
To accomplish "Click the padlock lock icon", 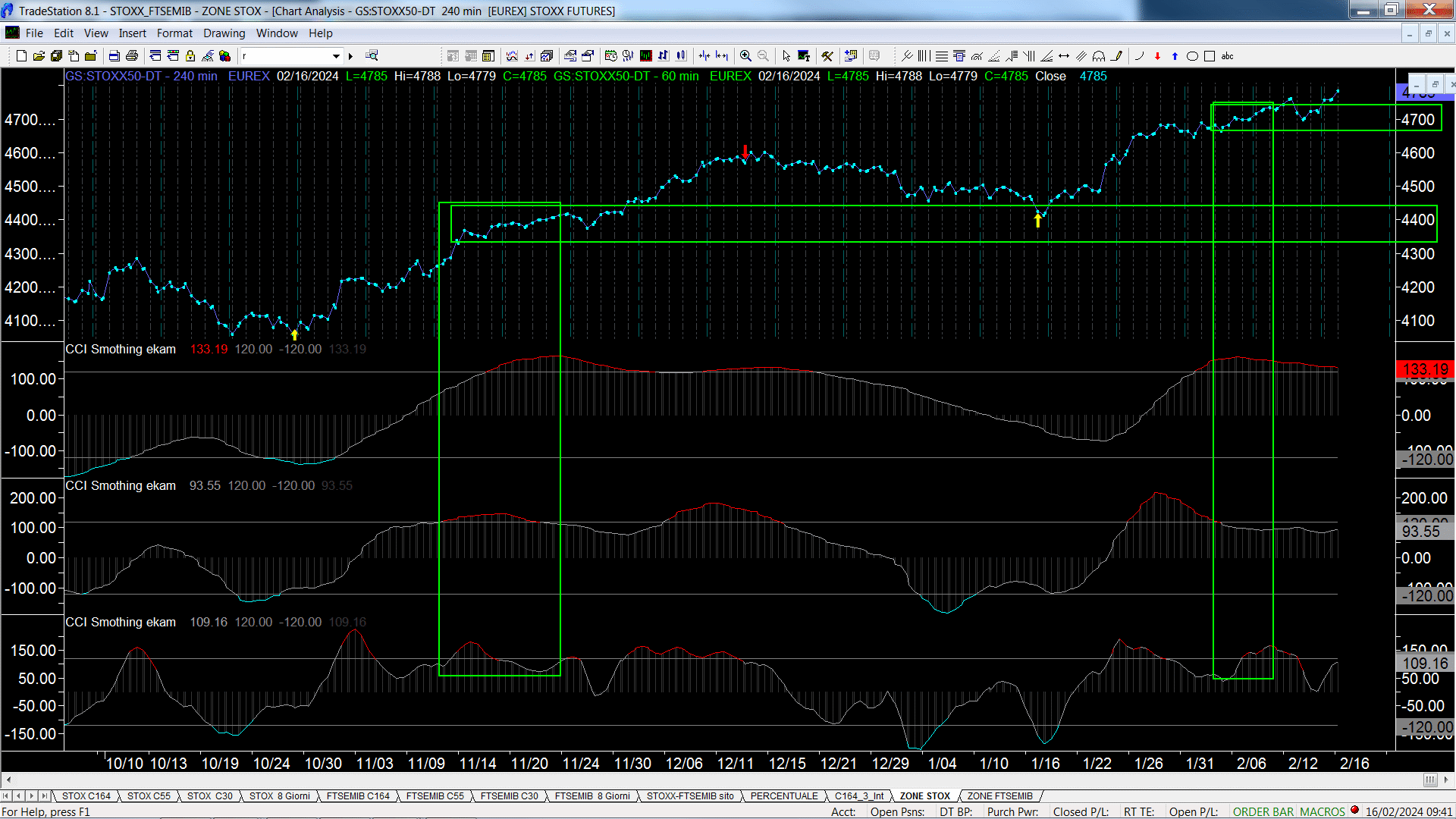I will 190,56.
